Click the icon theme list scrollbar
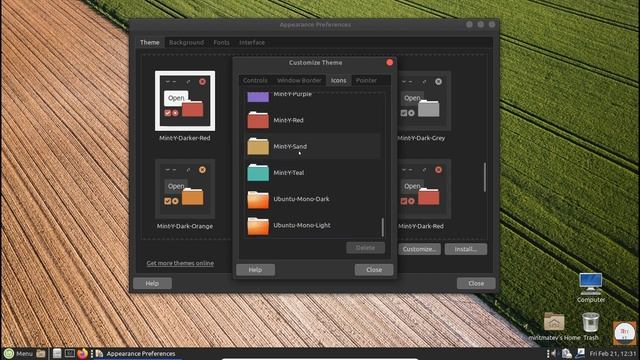640x360 pixels. [x=382, y=227]
